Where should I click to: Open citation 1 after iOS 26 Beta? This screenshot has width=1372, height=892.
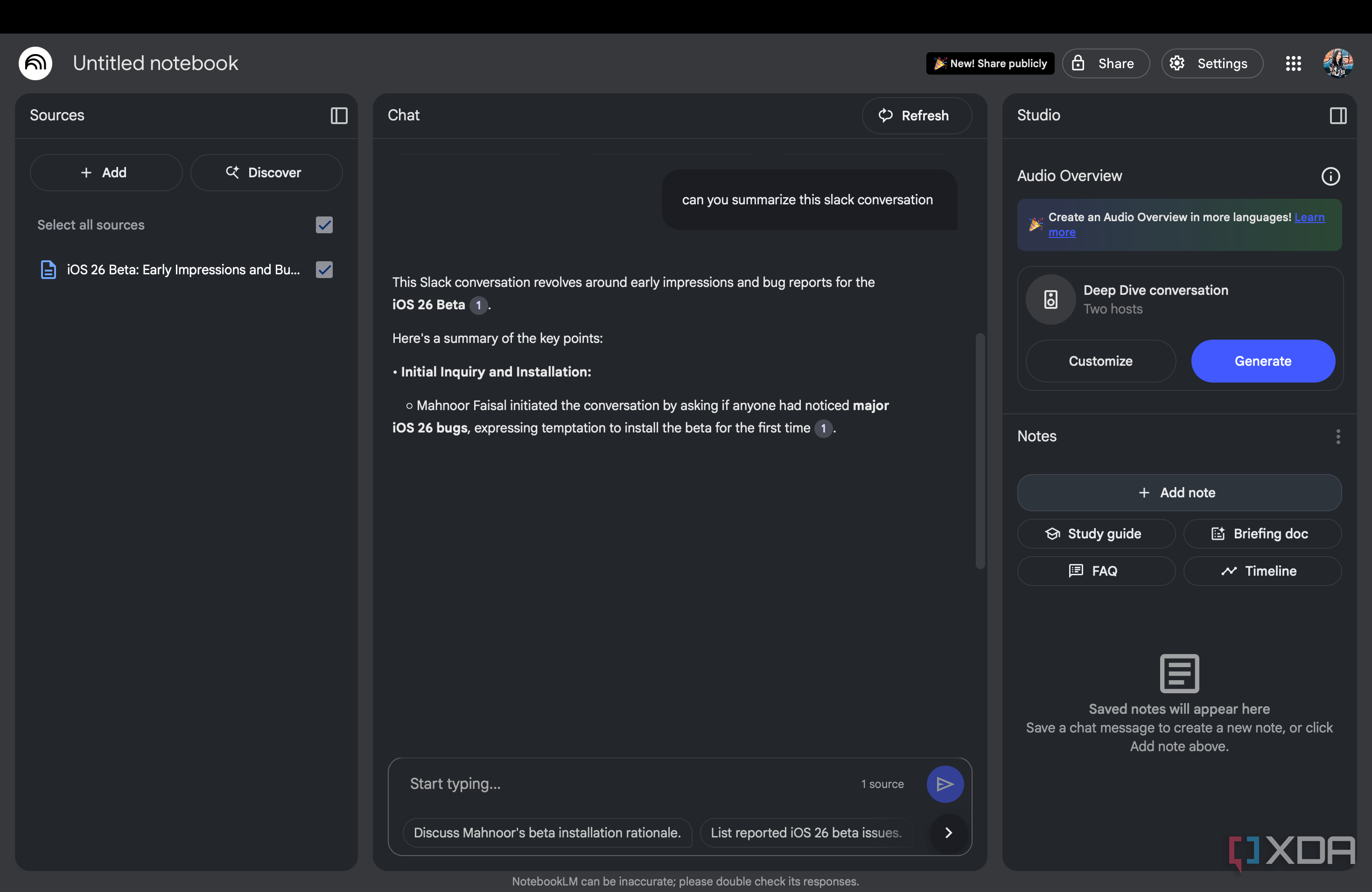coord(478,305)
